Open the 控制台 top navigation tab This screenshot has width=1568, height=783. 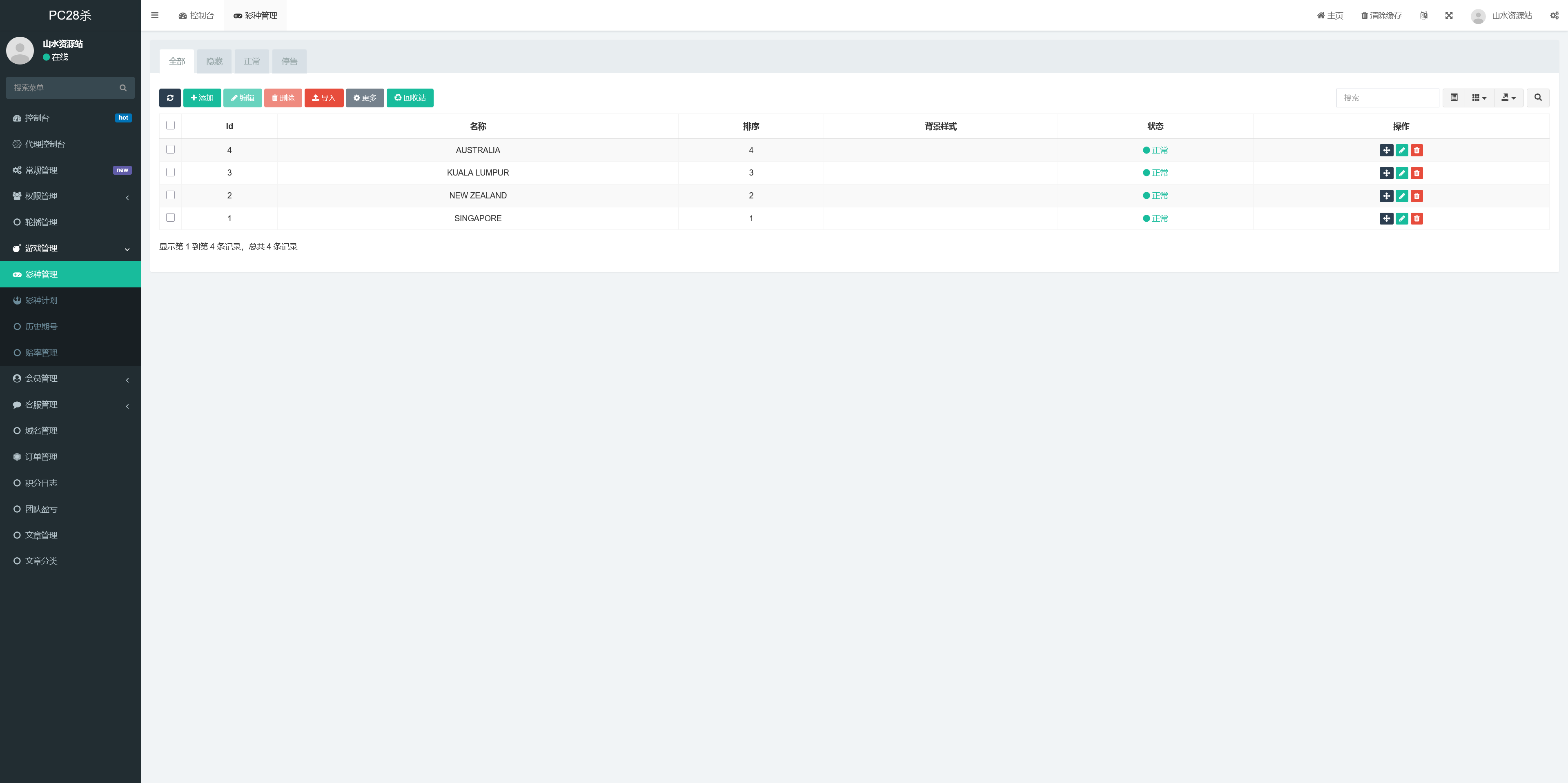196,15
